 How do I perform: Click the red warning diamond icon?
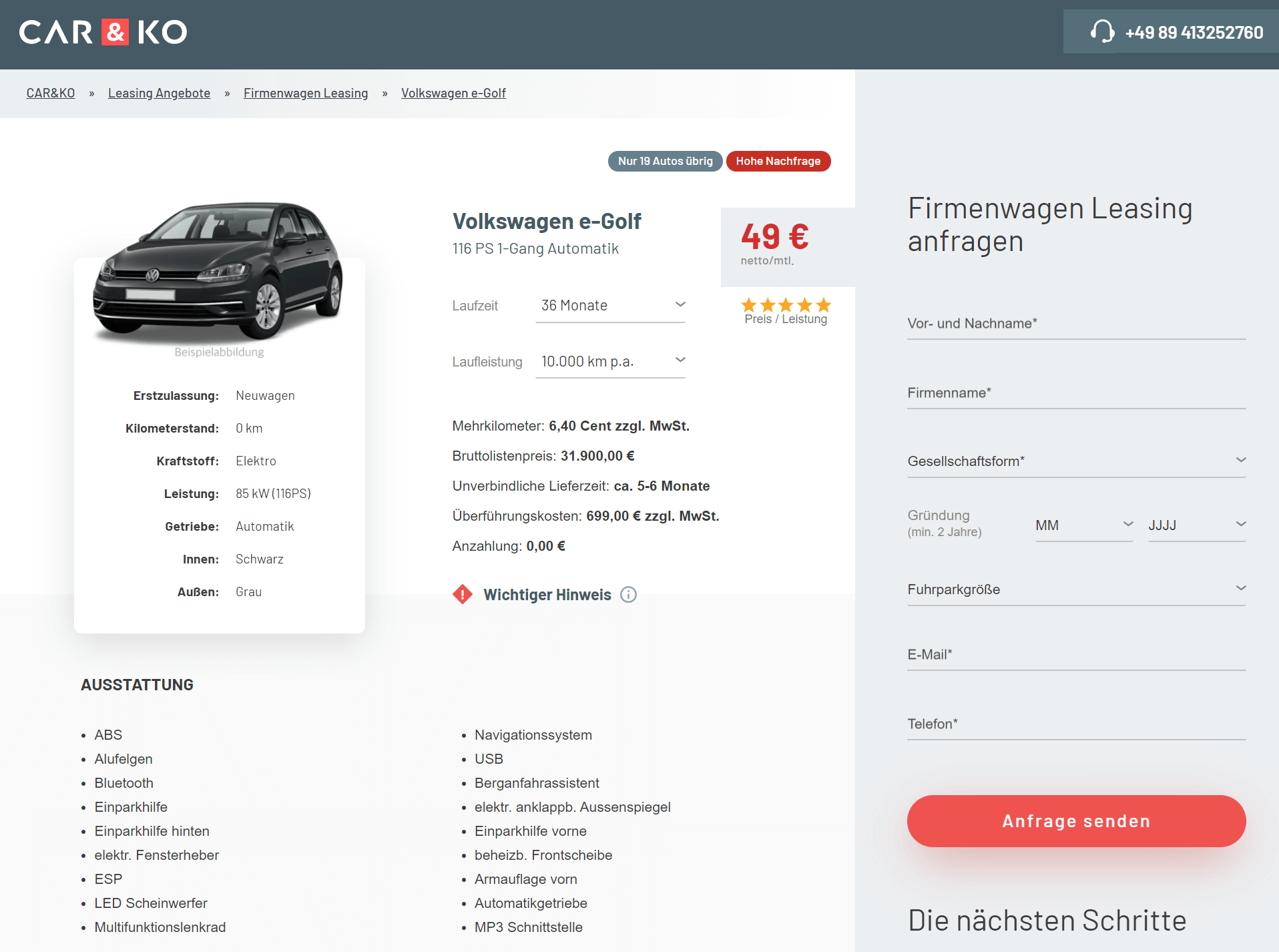tap(463, 594)
